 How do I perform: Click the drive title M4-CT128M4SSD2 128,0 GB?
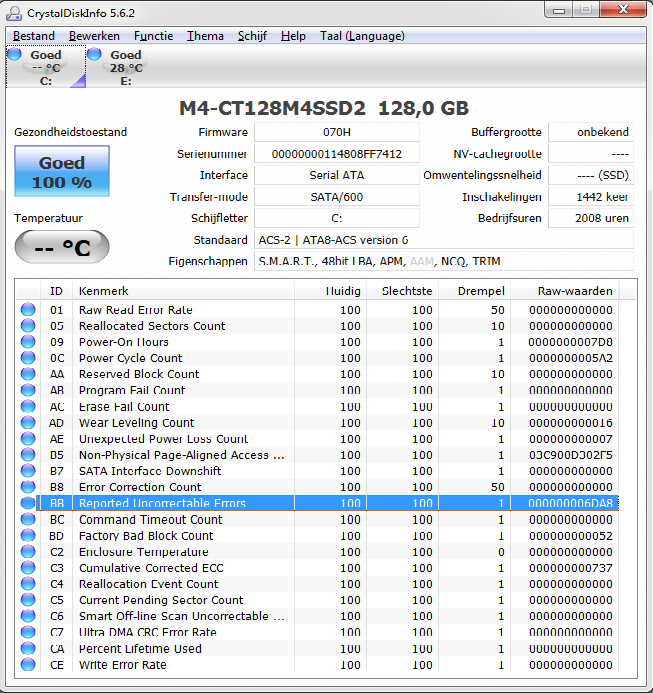[x=324, y=108]
